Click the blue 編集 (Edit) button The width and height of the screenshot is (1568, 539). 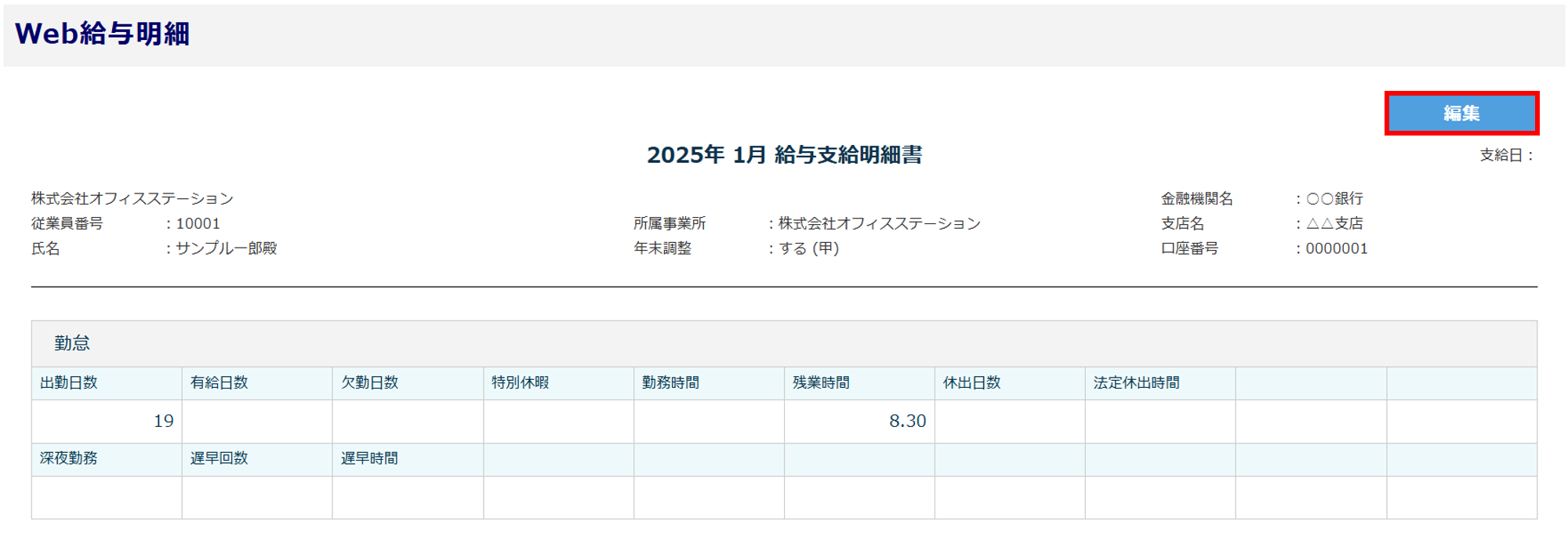pos(1461,114)
